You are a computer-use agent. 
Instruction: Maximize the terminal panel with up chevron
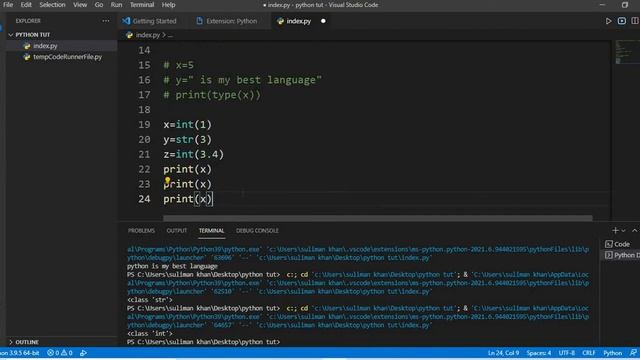tap(634, 231)
